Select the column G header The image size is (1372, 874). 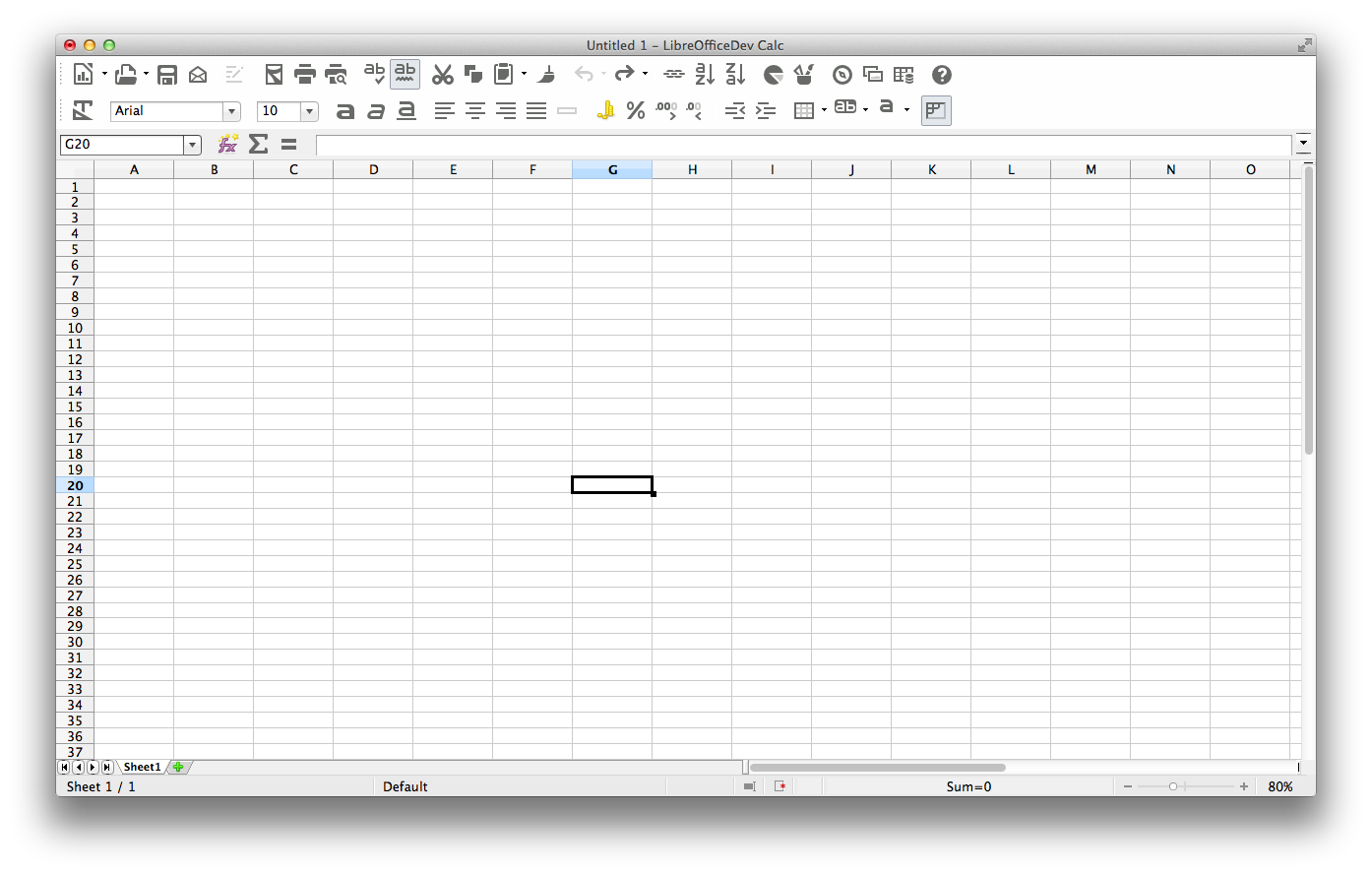pyautogui.click(x=612, y=169)
